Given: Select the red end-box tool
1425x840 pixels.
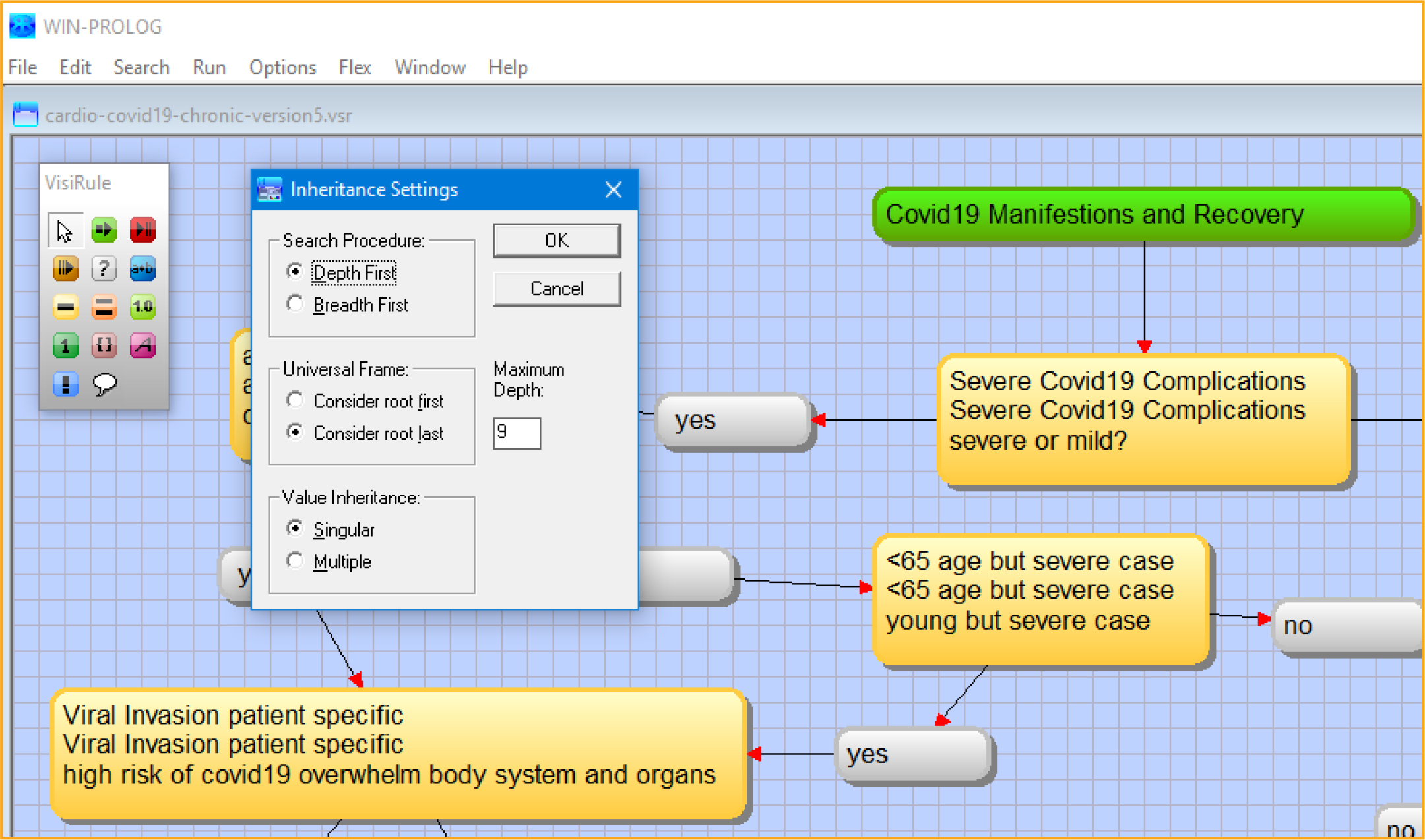Looking at the screenshot, I should [x=142, y=230].
